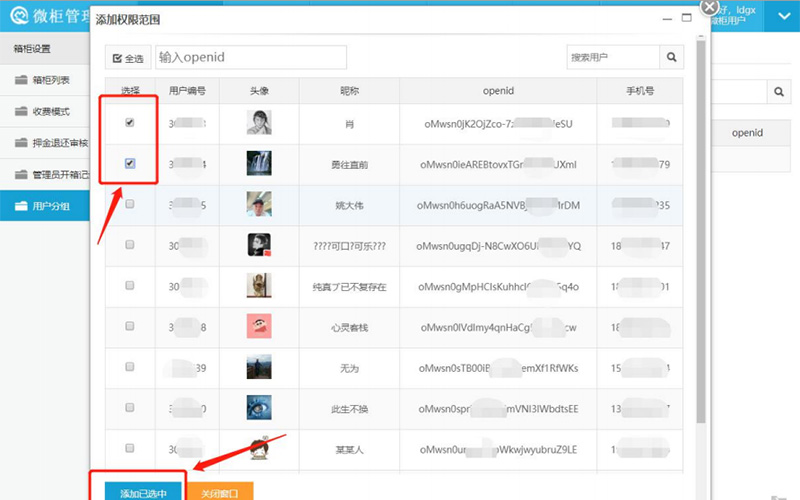
Task: Maximize the 添加权限范围 dialog
Action: tap(683, 19)
